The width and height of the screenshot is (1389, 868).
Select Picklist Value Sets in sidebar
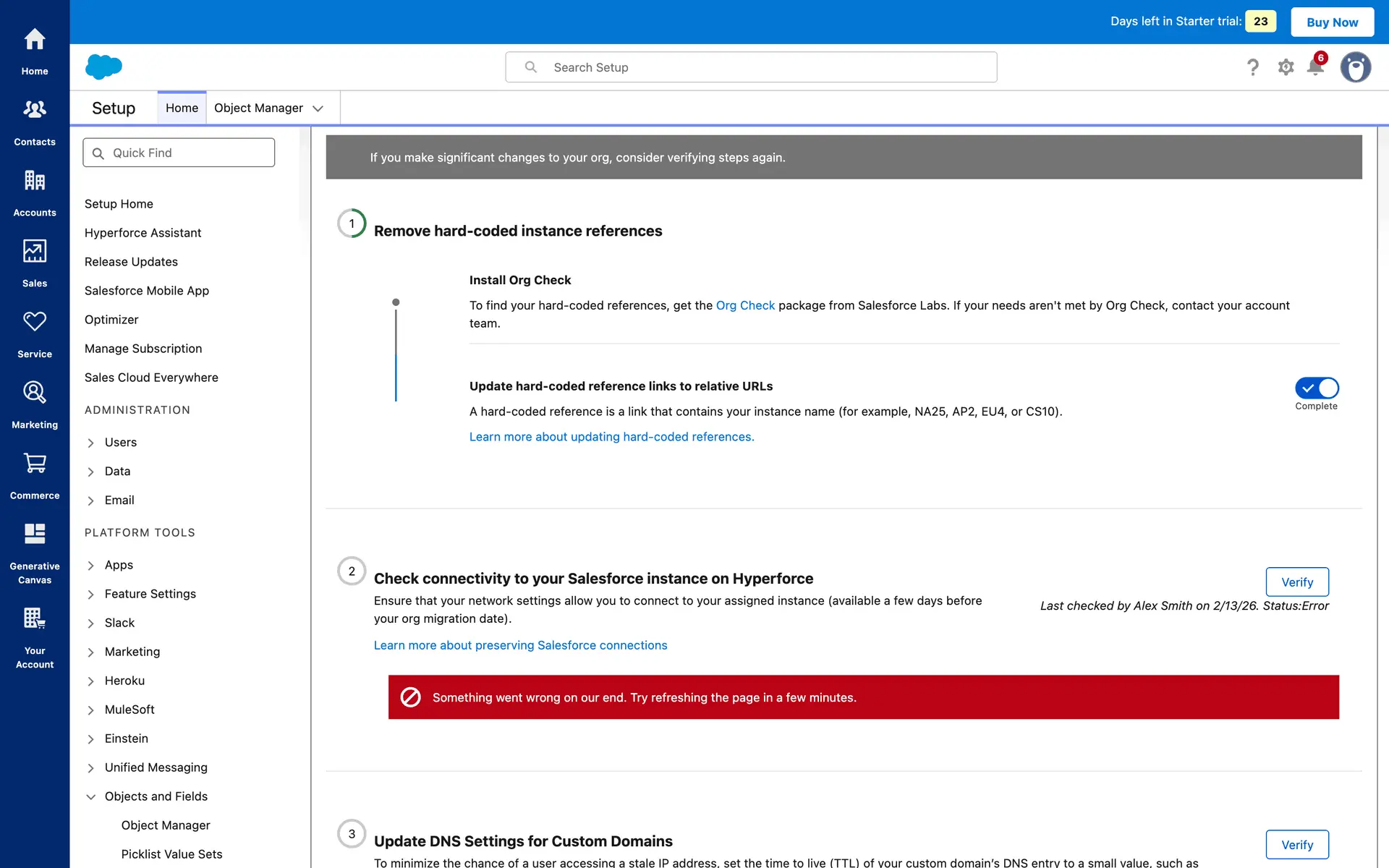[171, 854]
